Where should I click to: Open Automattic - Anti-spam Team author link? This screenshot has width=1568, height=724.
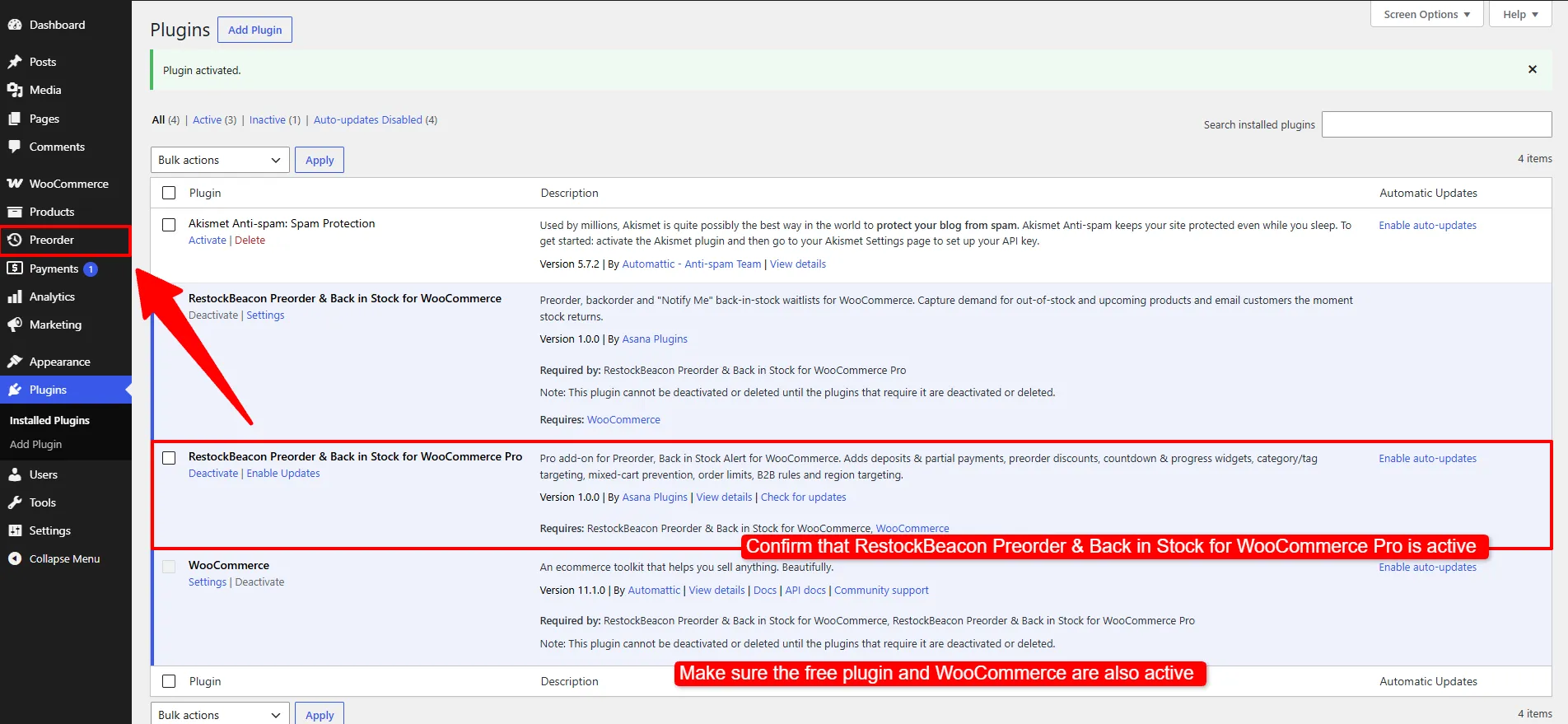coord(692,264)
